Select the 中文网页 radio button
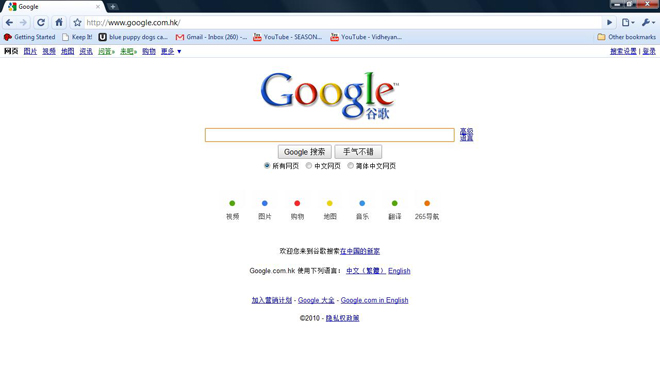The width and height of the screenshot is (660, 370). point(309,166)
